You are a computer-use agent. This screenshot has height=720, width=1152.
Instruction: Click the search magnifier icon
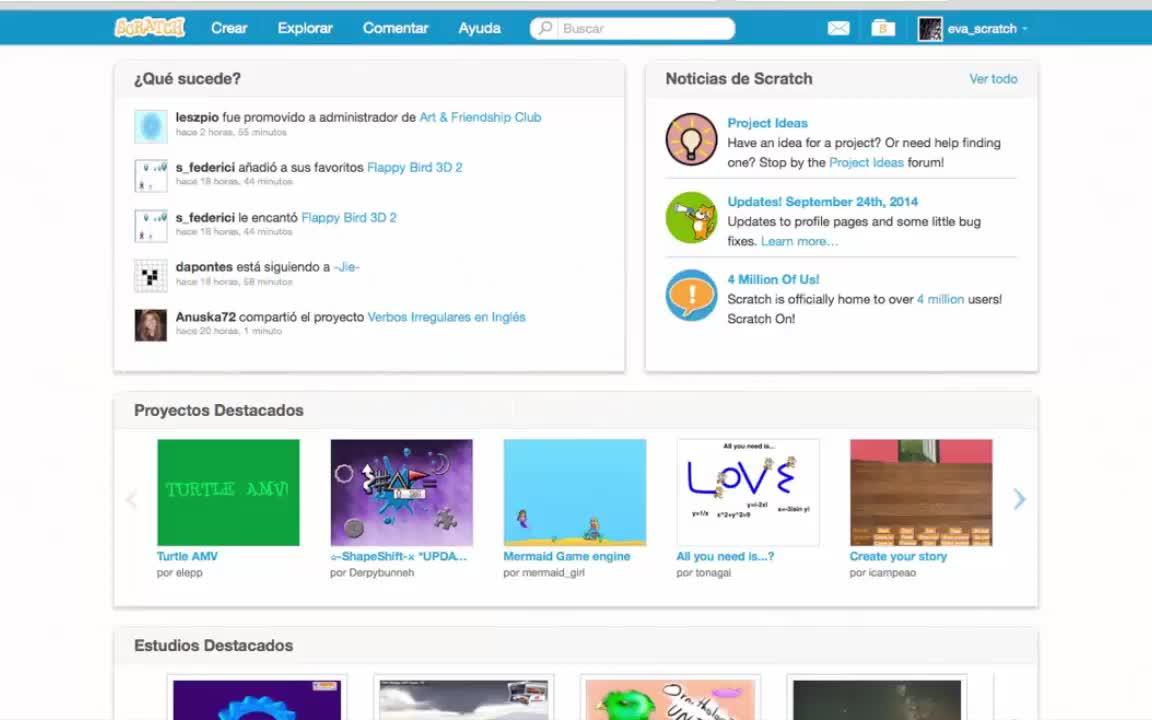point(545,28)
